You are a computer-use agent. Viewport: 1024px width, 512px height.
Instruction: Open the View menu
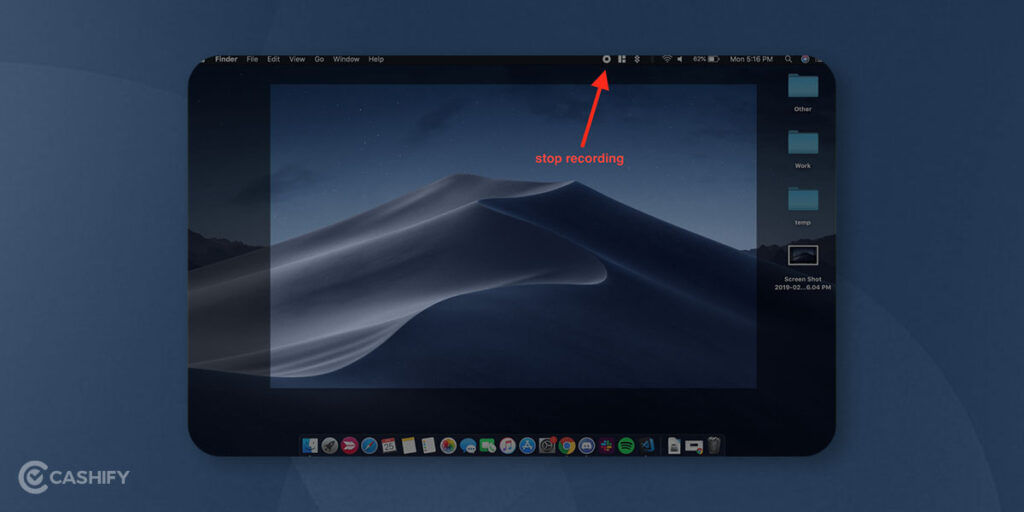[297, 59]
